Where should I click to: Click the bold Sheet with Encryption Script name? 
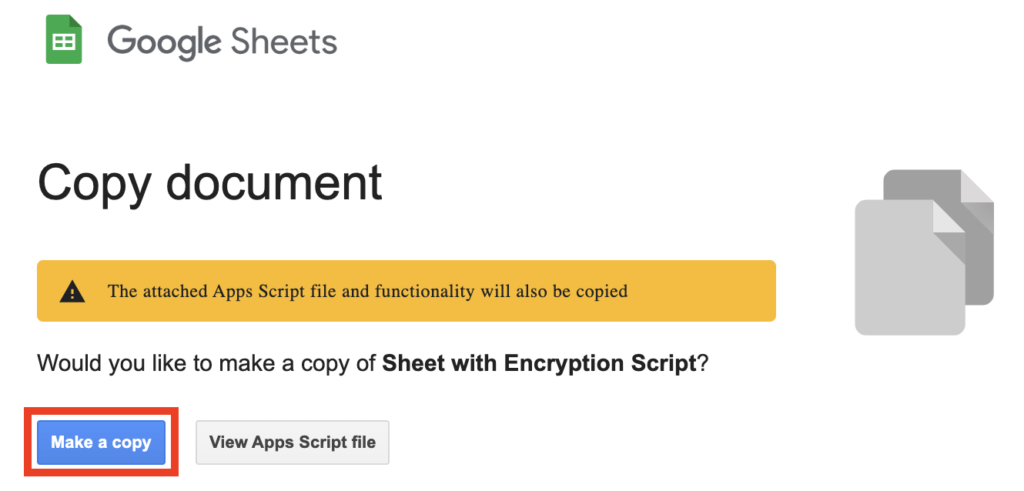coord(538,363)
